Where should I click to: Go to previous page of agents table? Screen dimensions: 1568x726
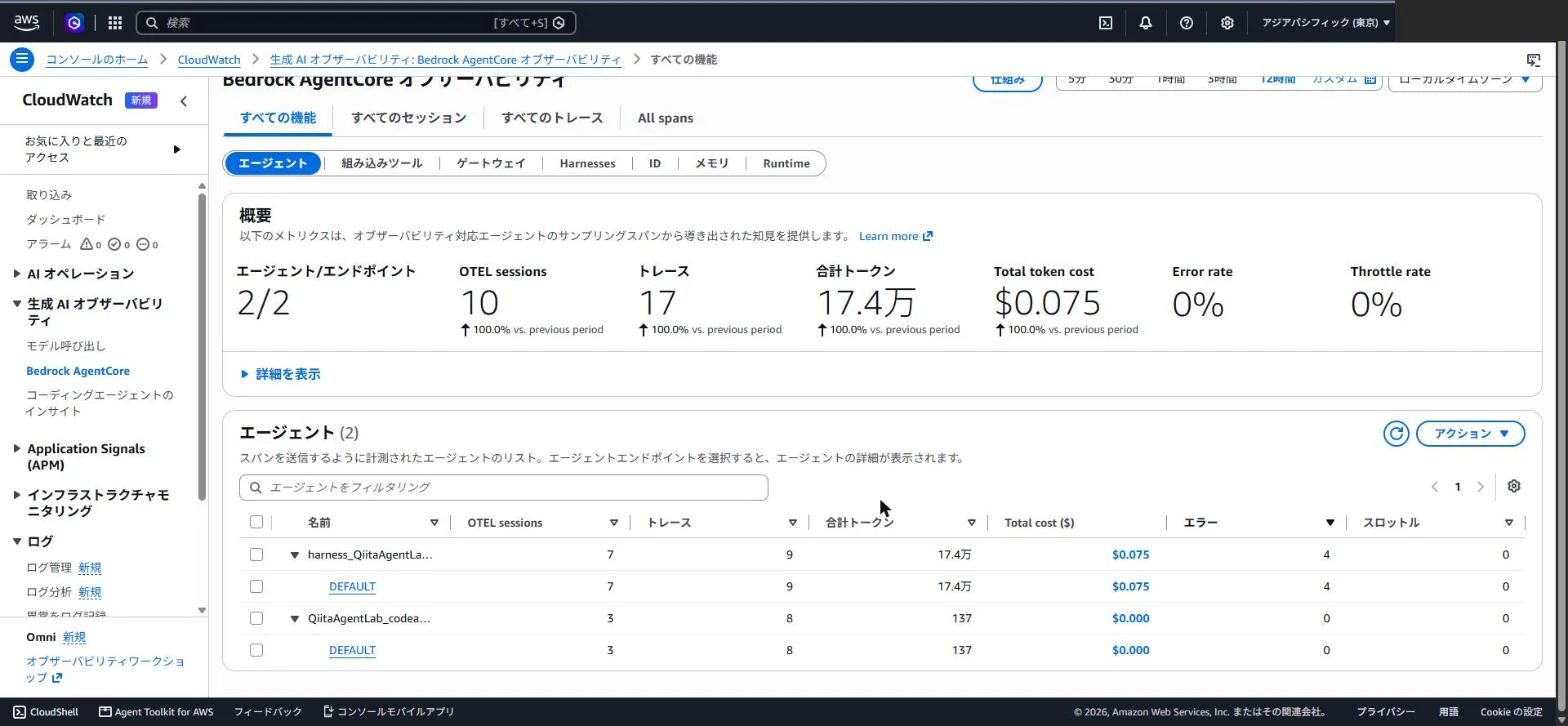[1434, 487]
